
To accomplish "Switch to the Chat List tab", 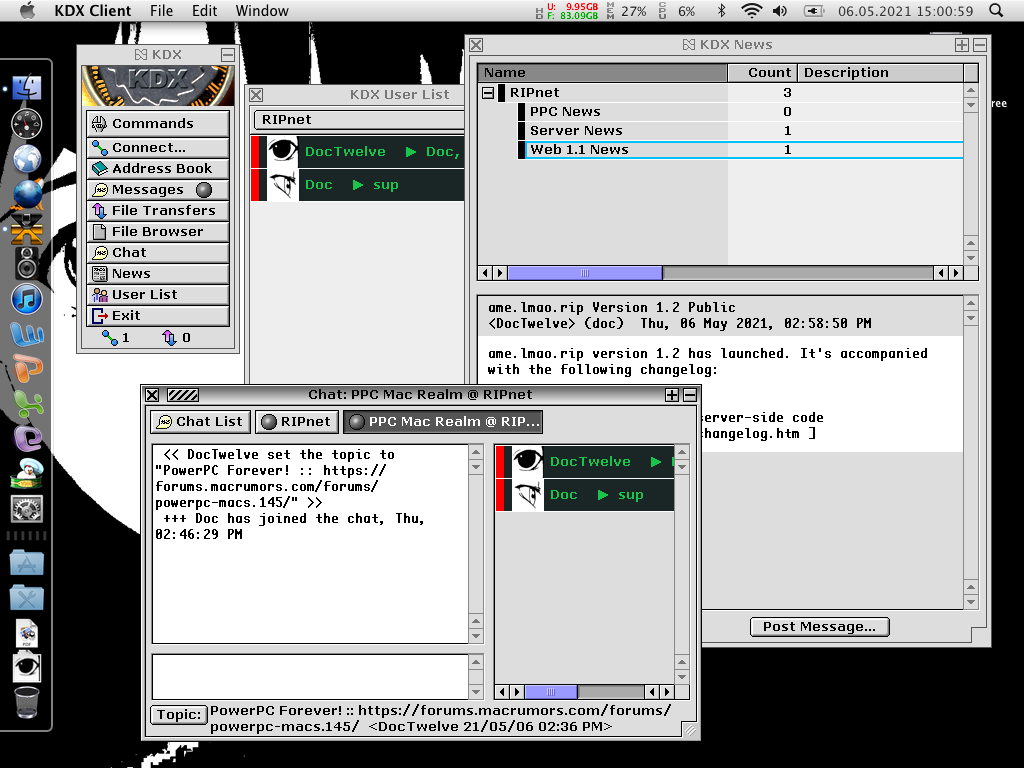I will (x=199, y=422).
